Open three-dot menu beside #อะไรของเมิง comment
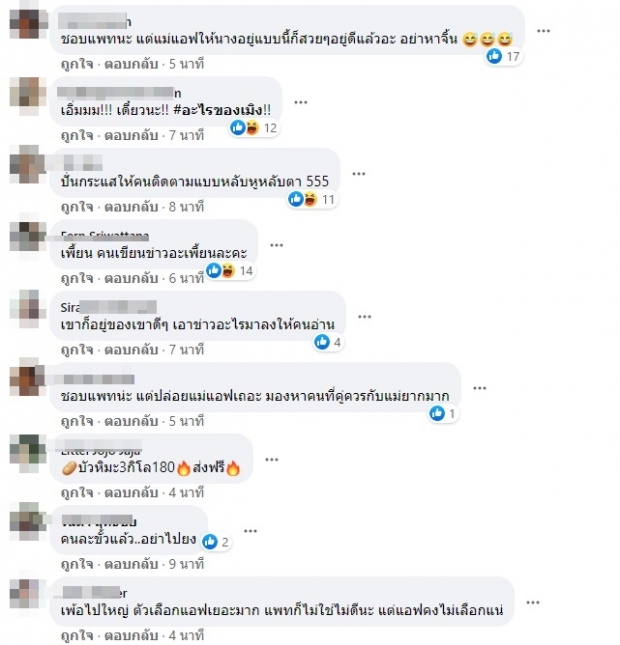 (301, 102)
